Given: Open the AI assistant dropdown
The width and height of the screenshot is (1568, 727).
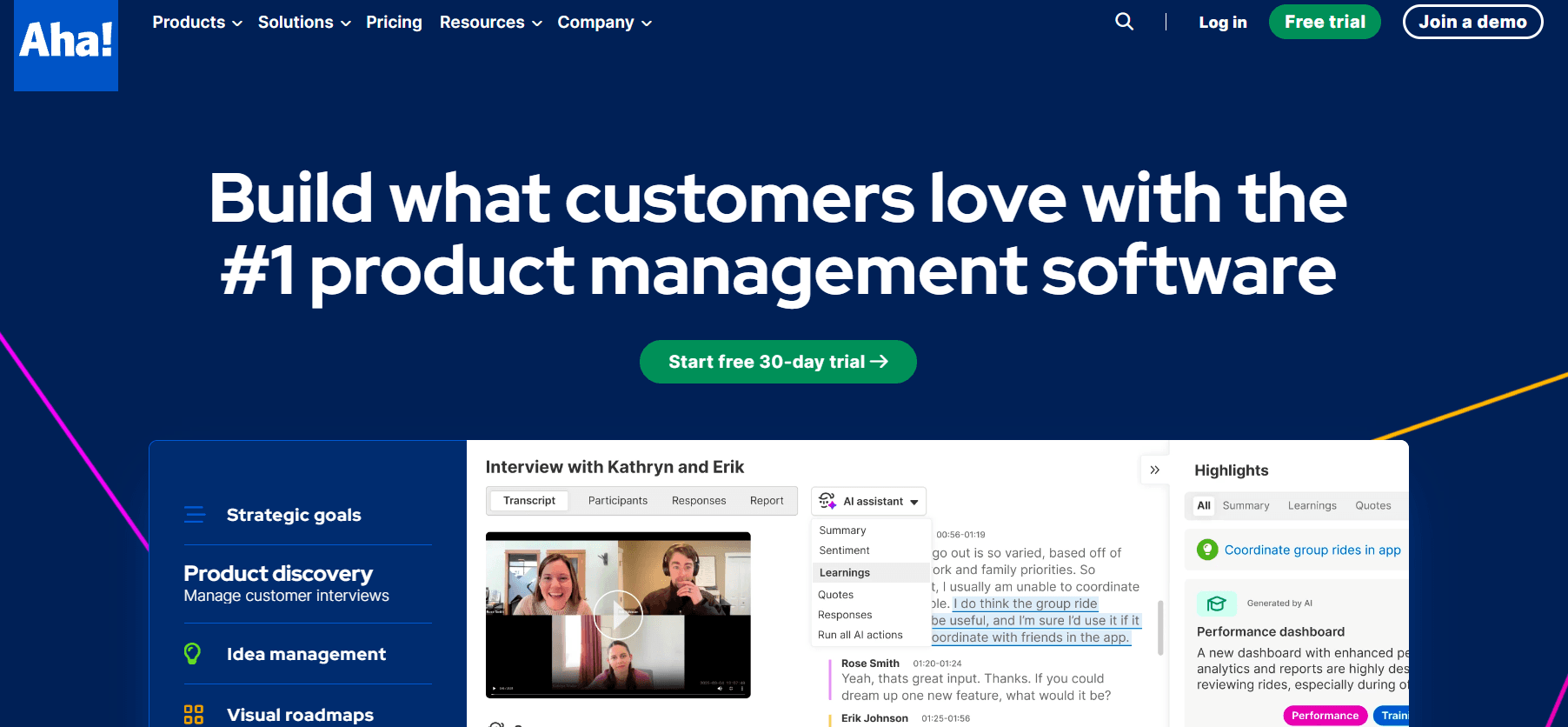Looking at the screenshot, I should 869,502.
